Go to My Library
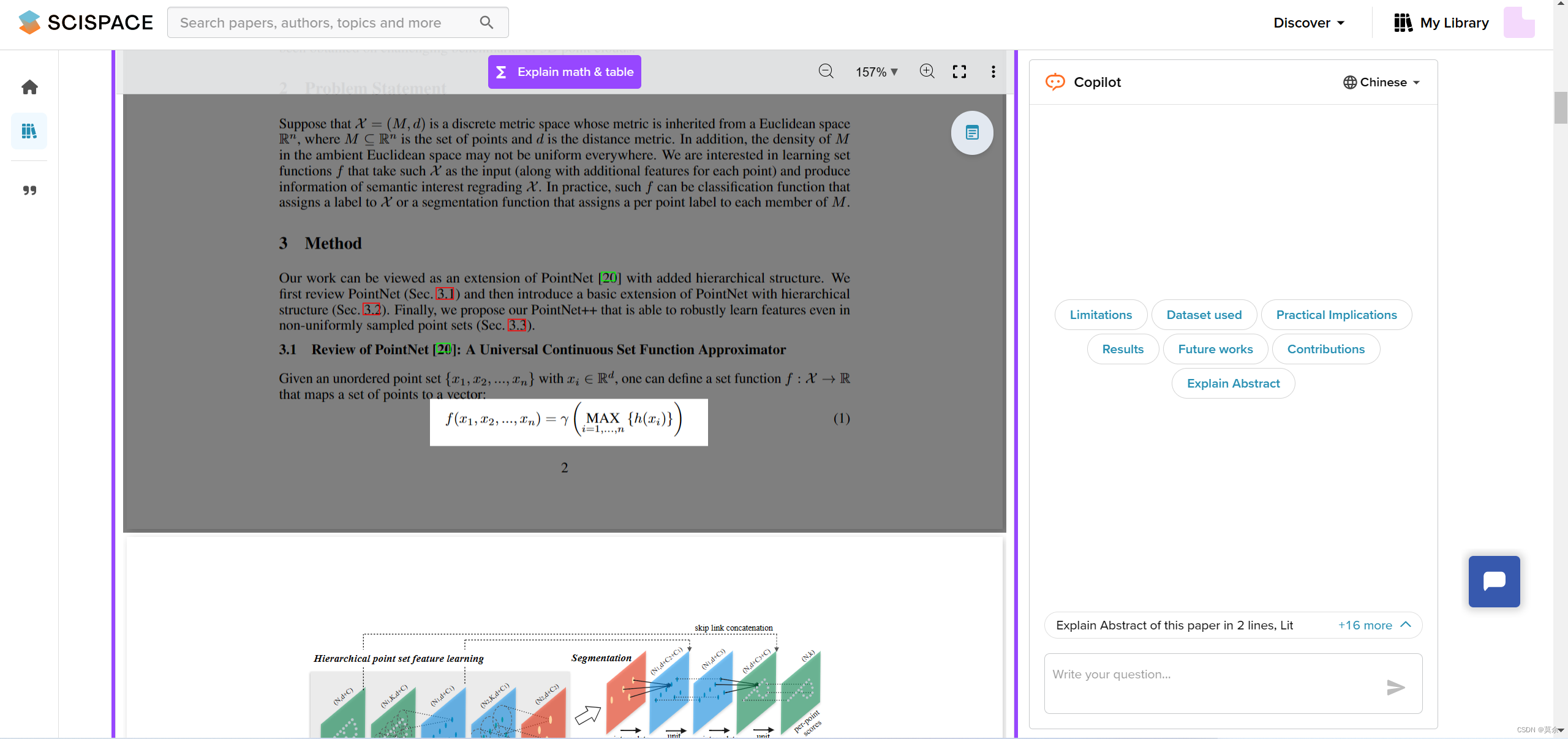 [x=1441, y=23]
